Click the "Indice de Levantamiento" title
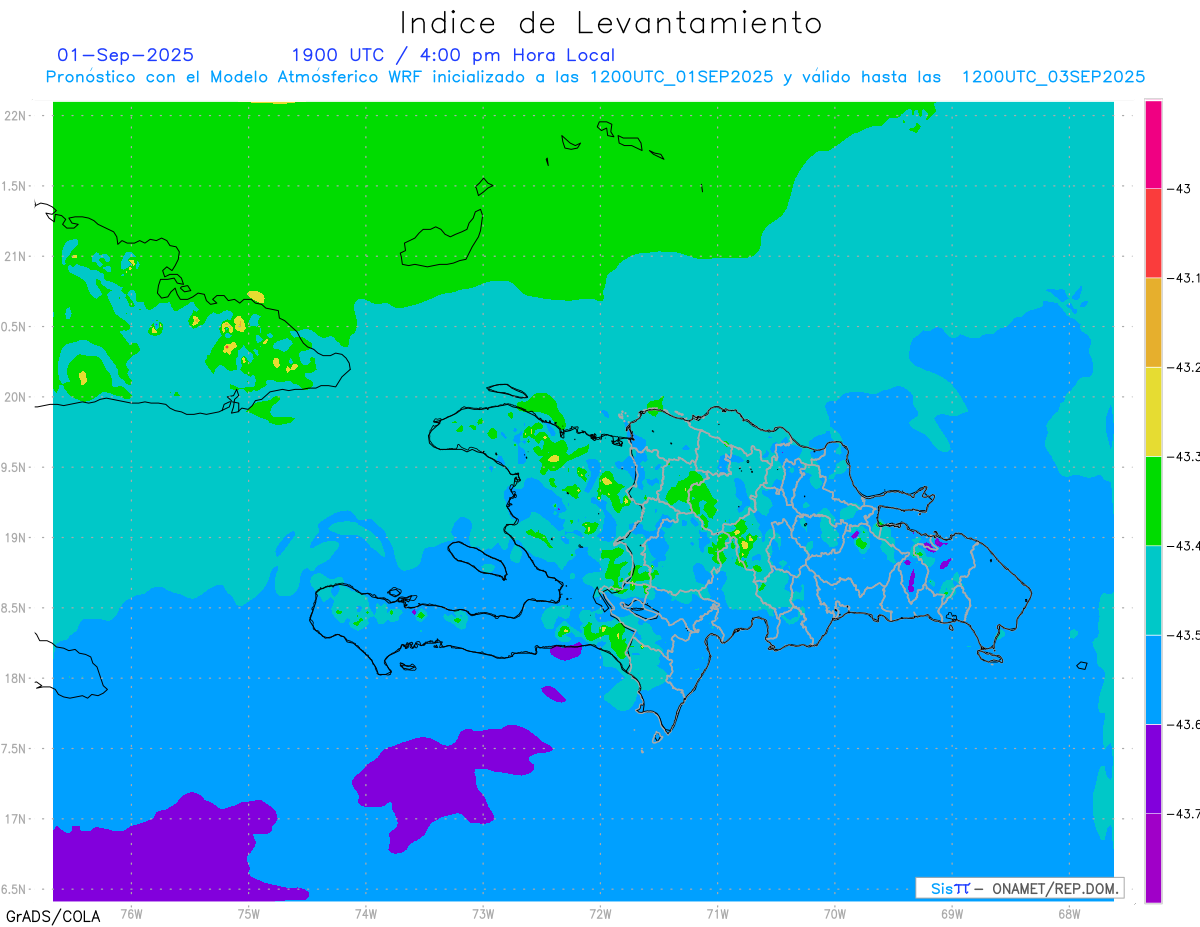This screenshot has height=927, width=1200. coord(611,22)
